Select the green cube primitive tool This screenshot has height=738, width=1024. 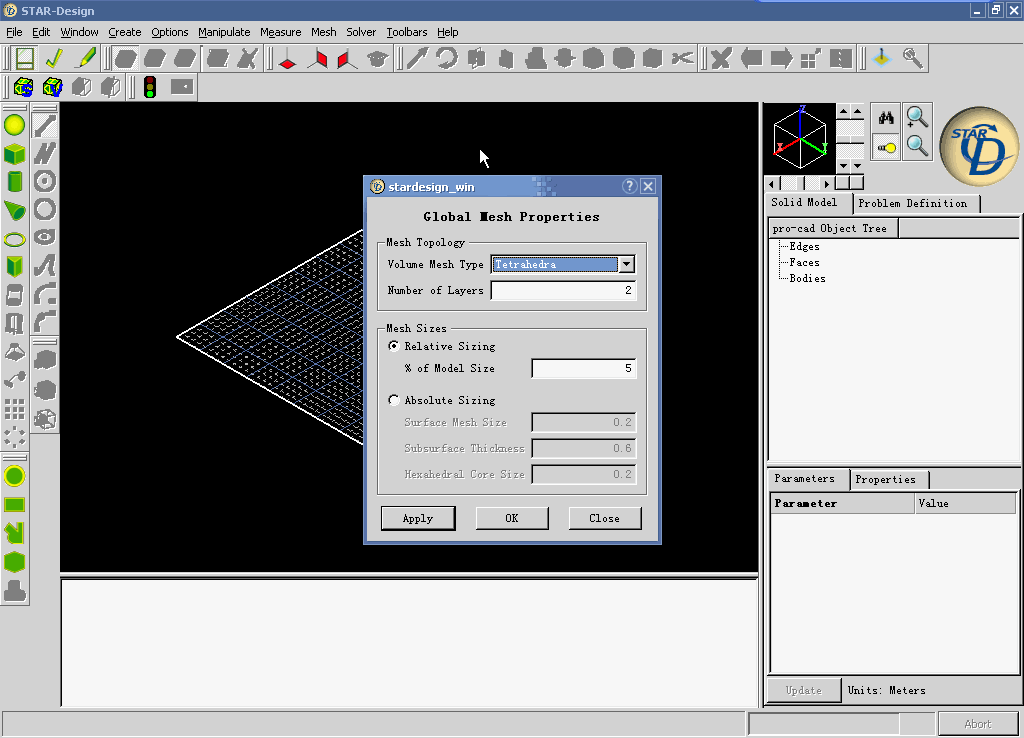[14, 154]
